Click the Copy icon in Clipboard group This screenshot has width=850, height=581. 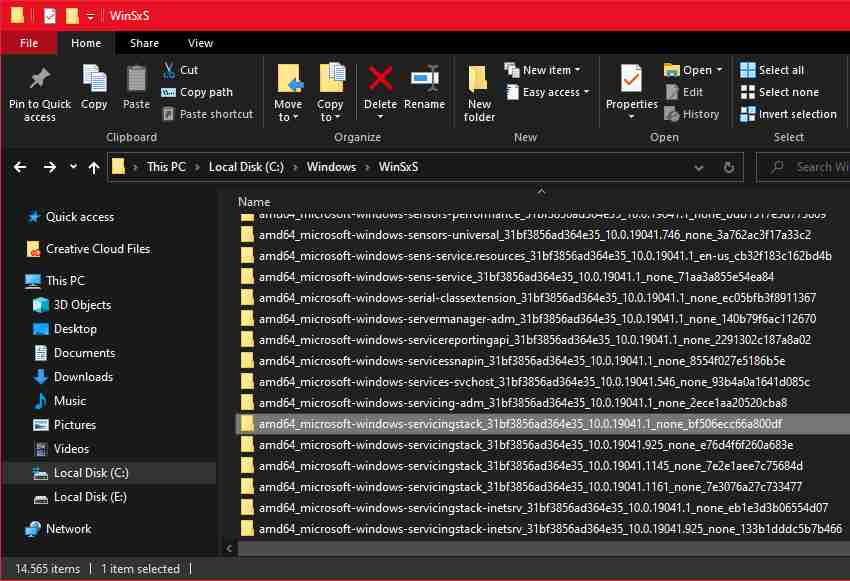tap(94, 80)
